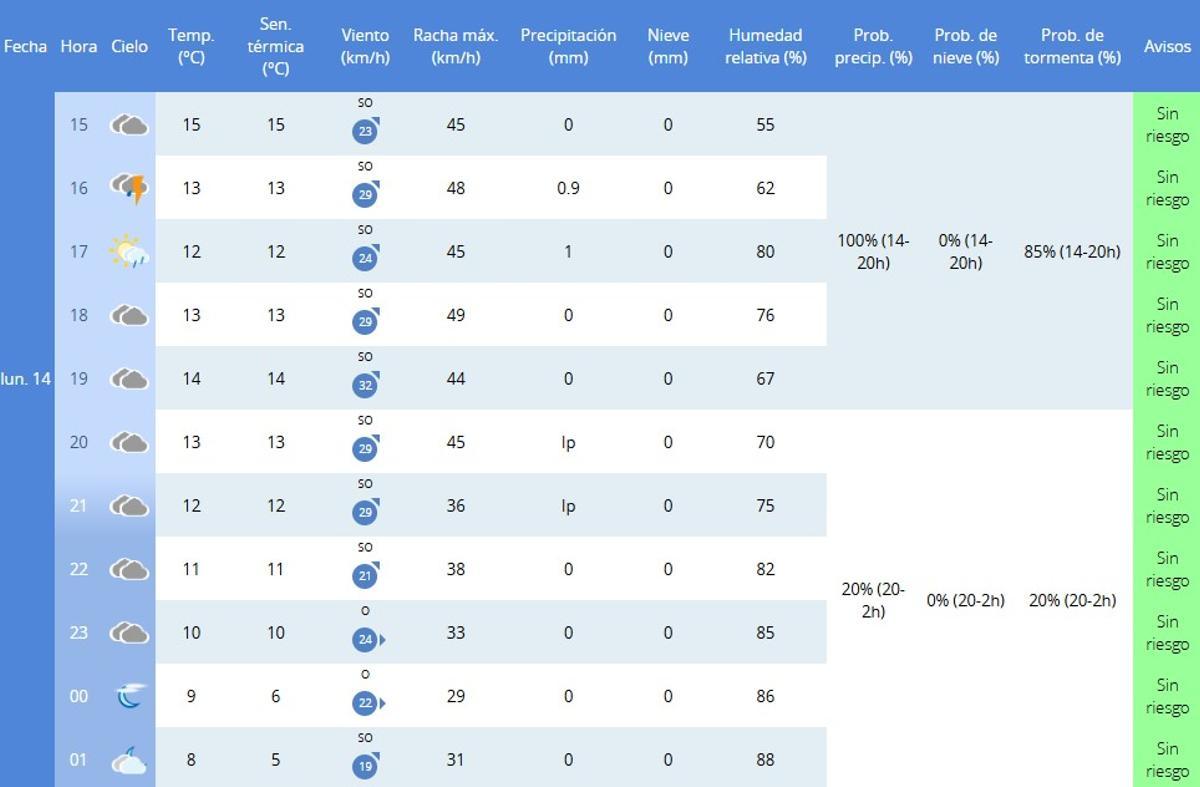Click the Avisos column header
1200x787 pixels.
pyautogui.click(x=1167, y=46)
